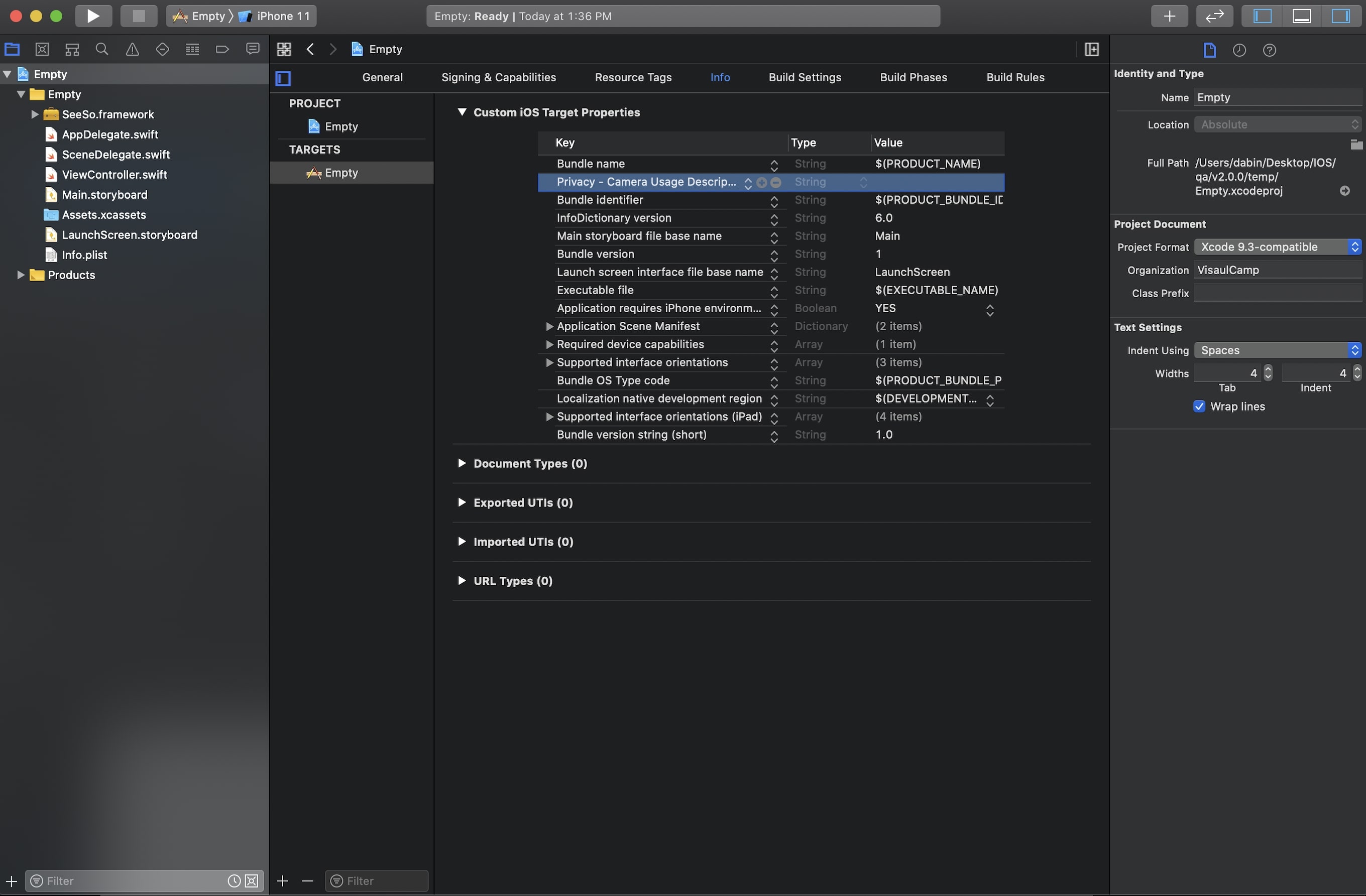Open the General tab
Image resolution: width=1366 pixels, height=896 pixels.
(x=382, y=77)
